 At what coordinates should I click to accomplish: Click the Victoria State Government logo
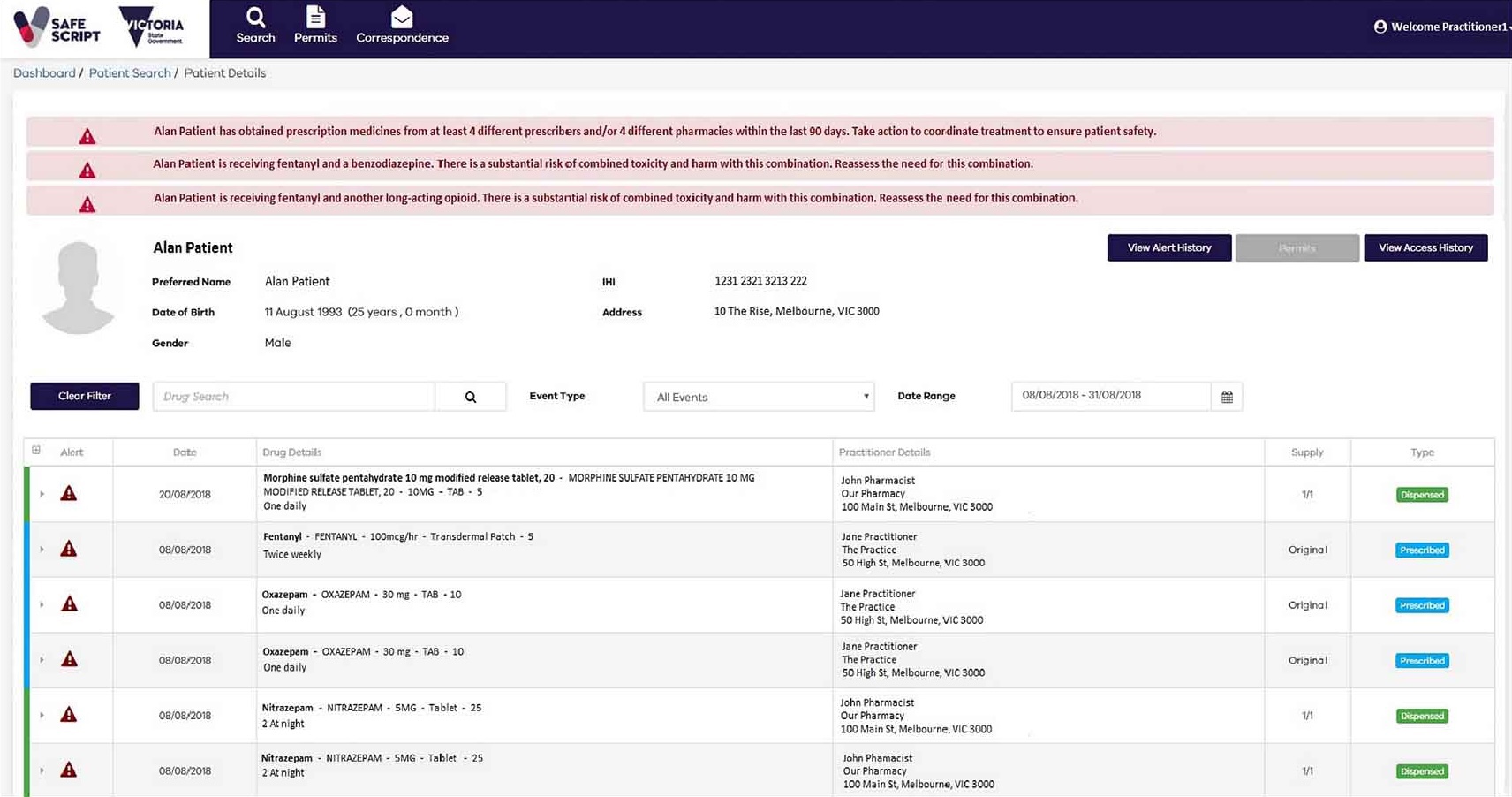[x=152, y=27]
